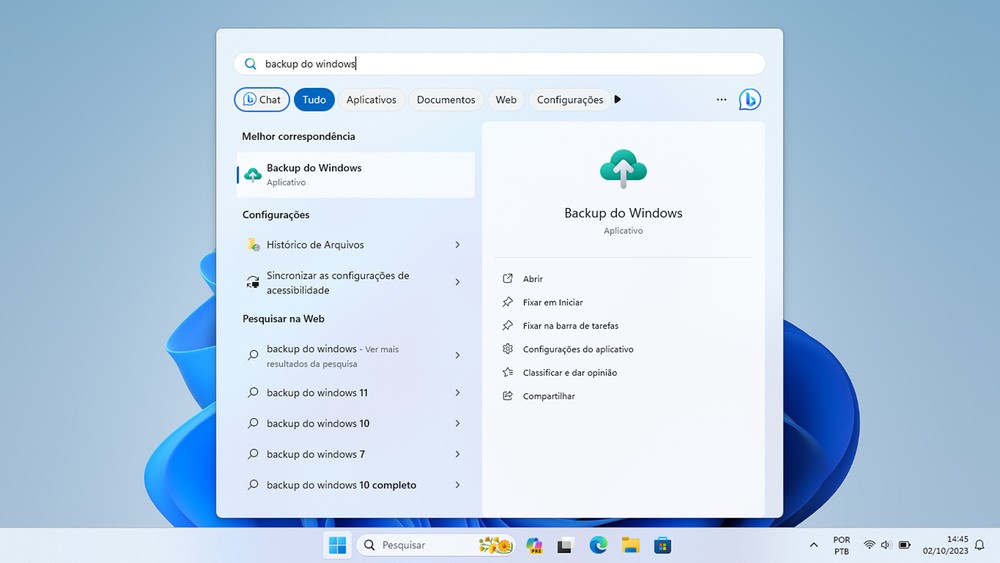The width and height of the screenshot is (1000, 563).
Task: Expand 'backup do windows - Ver mais' arrow
Action: (x=457, y=355)
